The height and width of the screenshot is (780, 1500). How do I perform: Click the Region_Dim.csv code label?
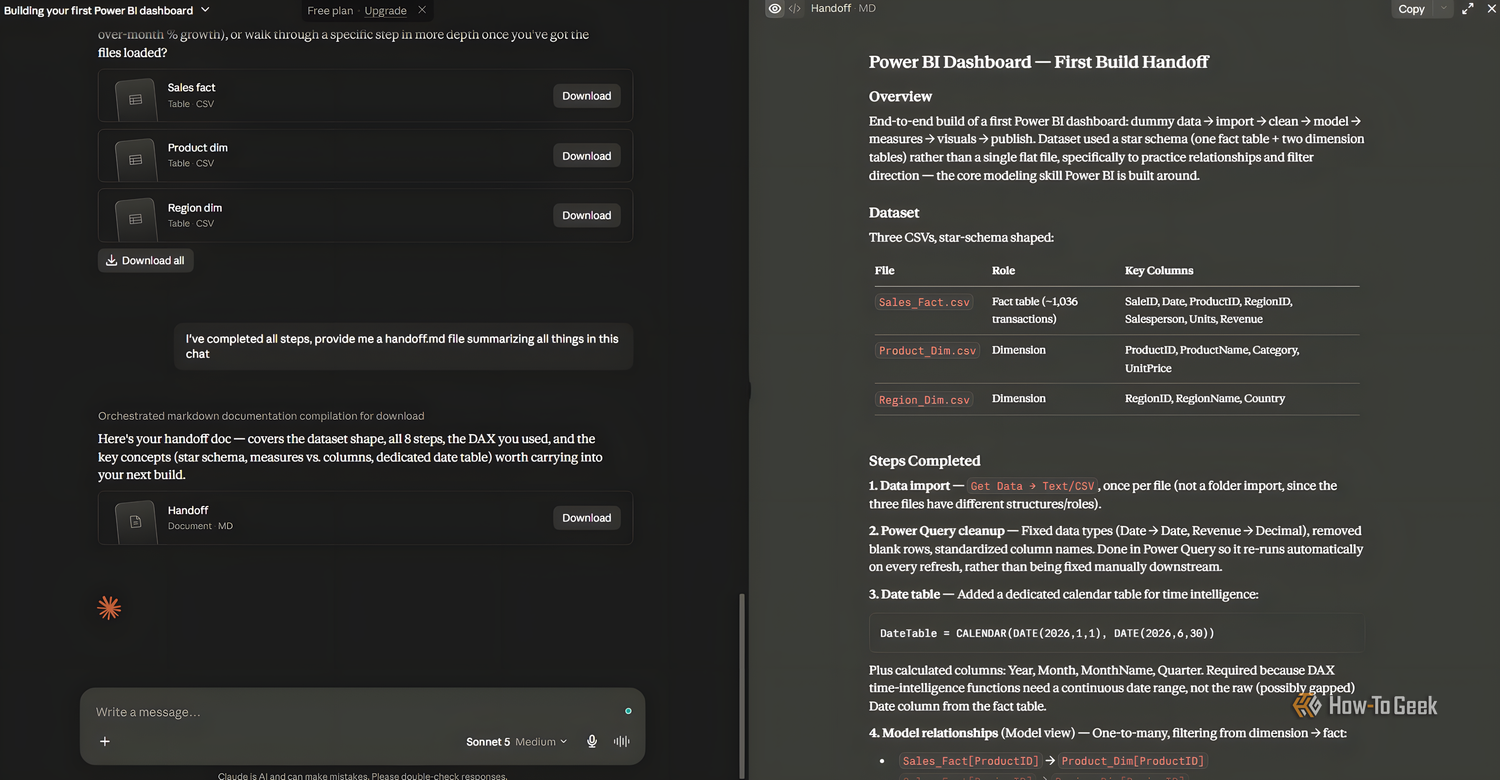click(924, 400)
